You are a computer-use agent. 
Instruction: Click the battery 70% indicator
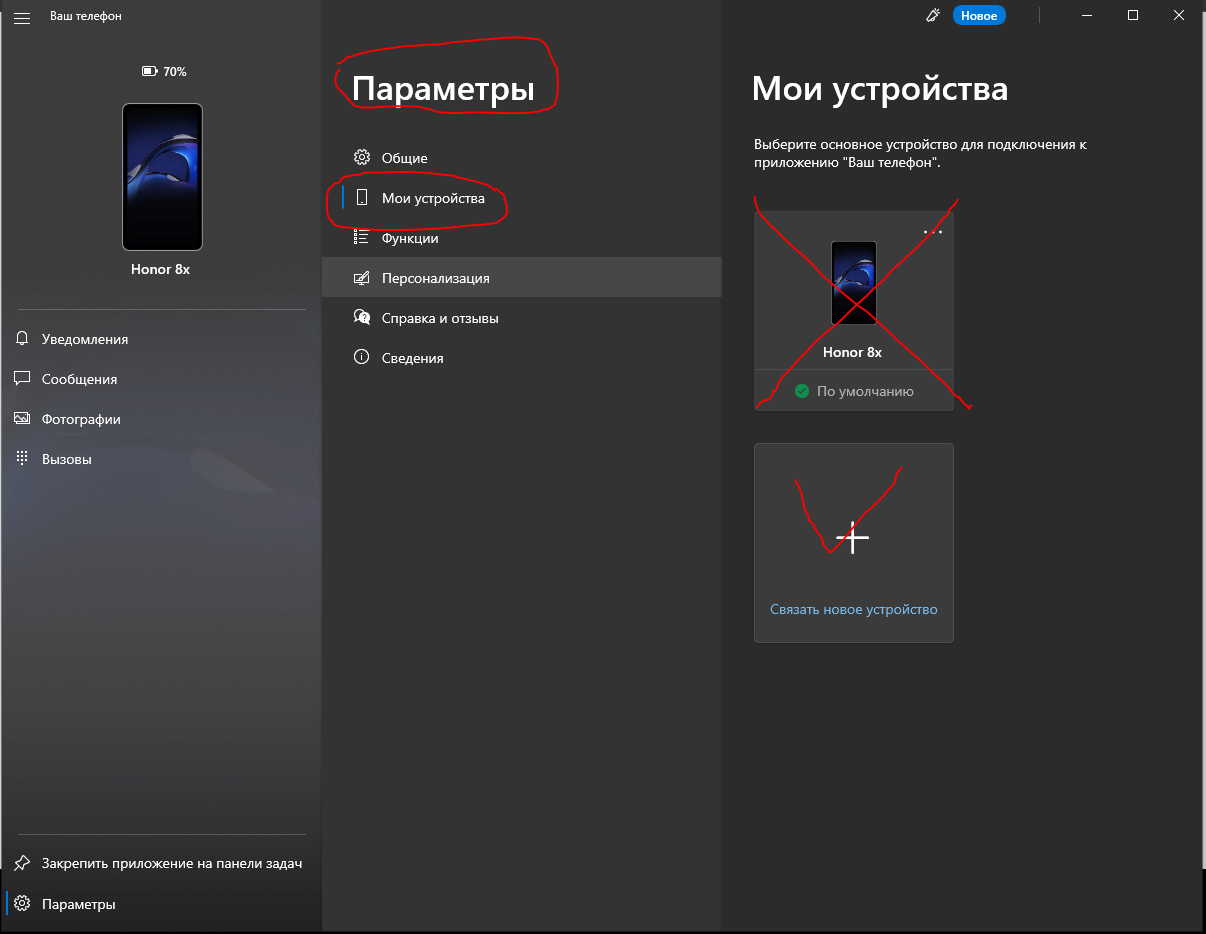tap(164, 72)
